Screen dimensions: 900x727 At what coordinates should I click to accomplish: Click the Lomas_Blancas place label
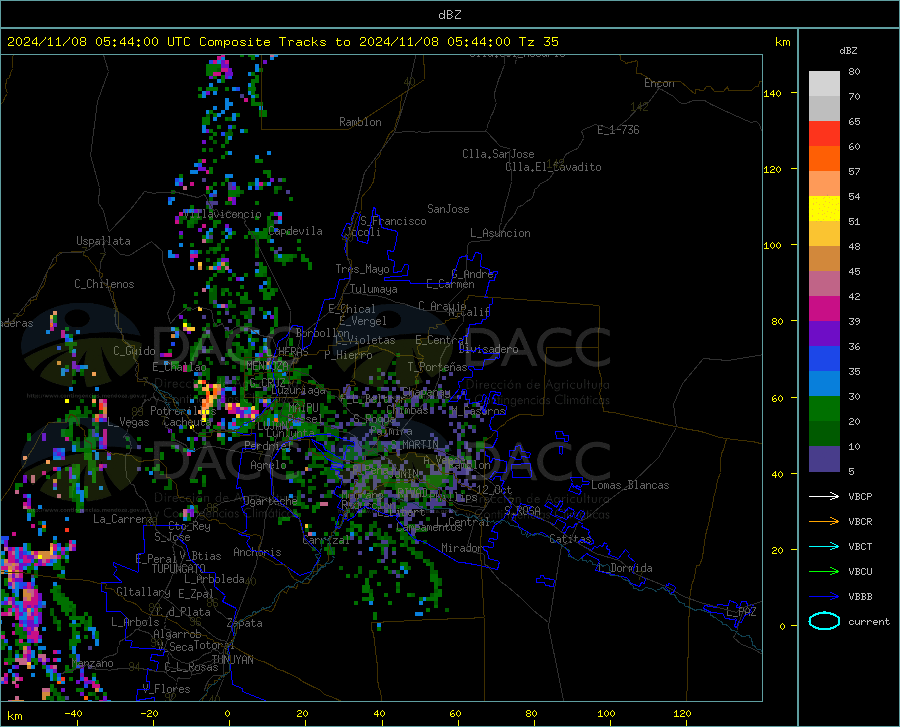point(630,485)
